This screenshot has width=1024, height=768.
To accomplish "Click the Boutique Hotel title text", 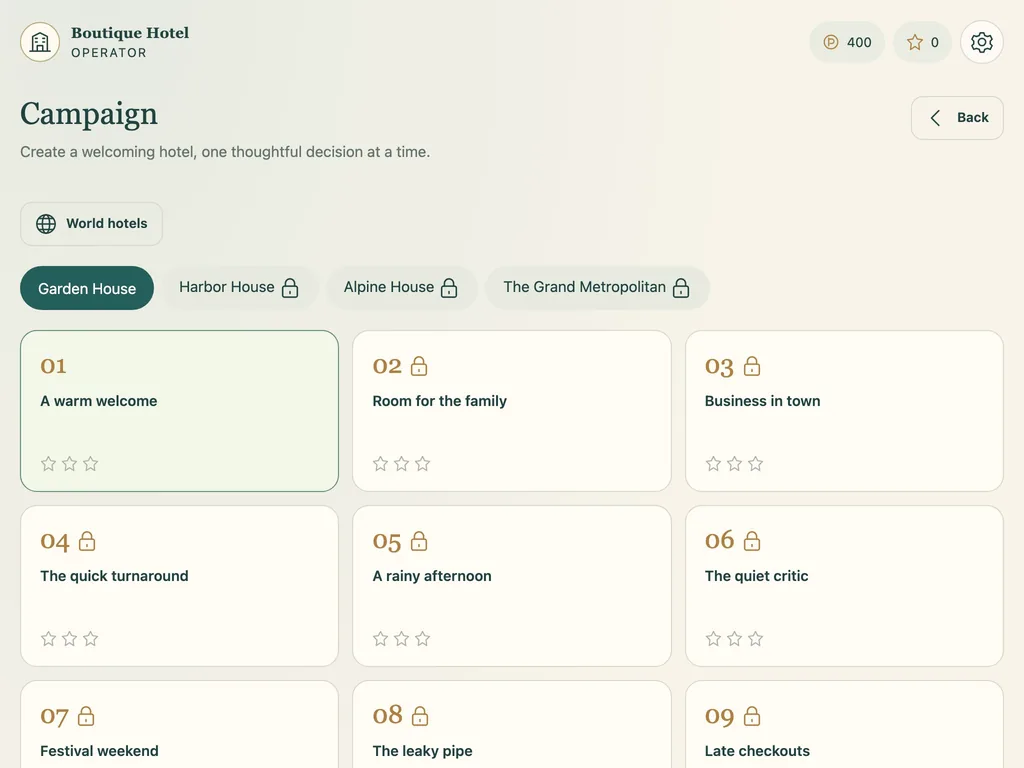I will click(x=130, y=33).
